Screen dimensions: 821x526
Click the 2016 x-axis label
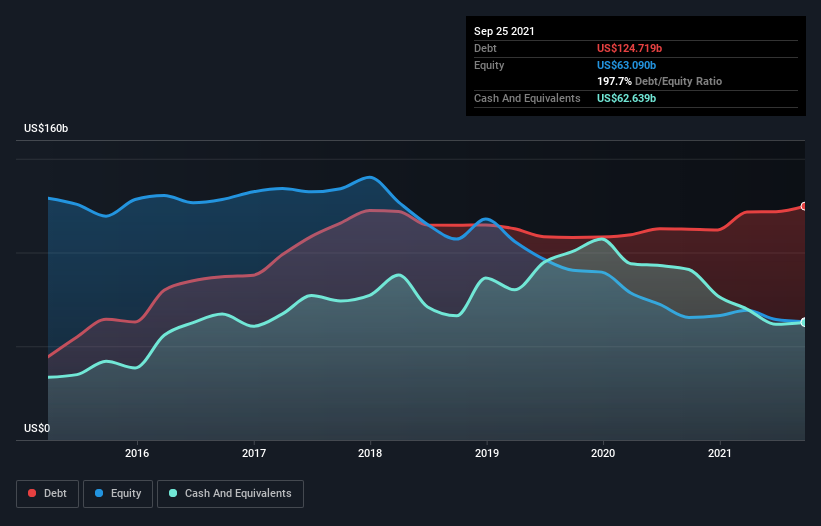(137, 453)
